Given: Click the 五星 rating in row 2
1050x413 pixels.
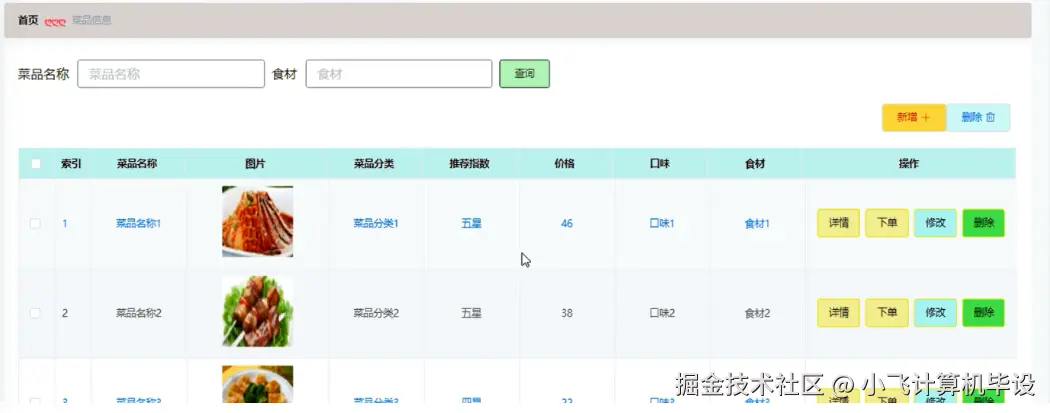Looking at the screenshot, I should [471, 313].
